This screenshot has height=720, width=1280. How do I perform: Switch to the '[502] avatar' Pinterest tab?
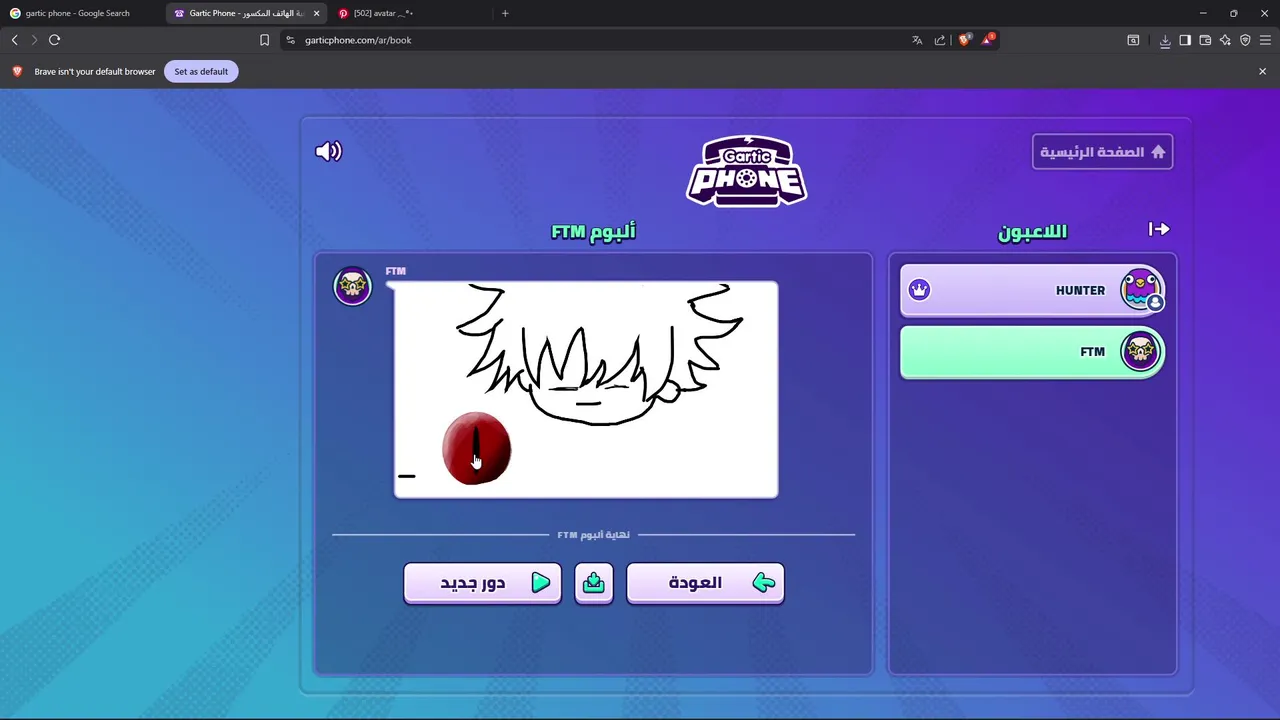(x=410, y=13)
